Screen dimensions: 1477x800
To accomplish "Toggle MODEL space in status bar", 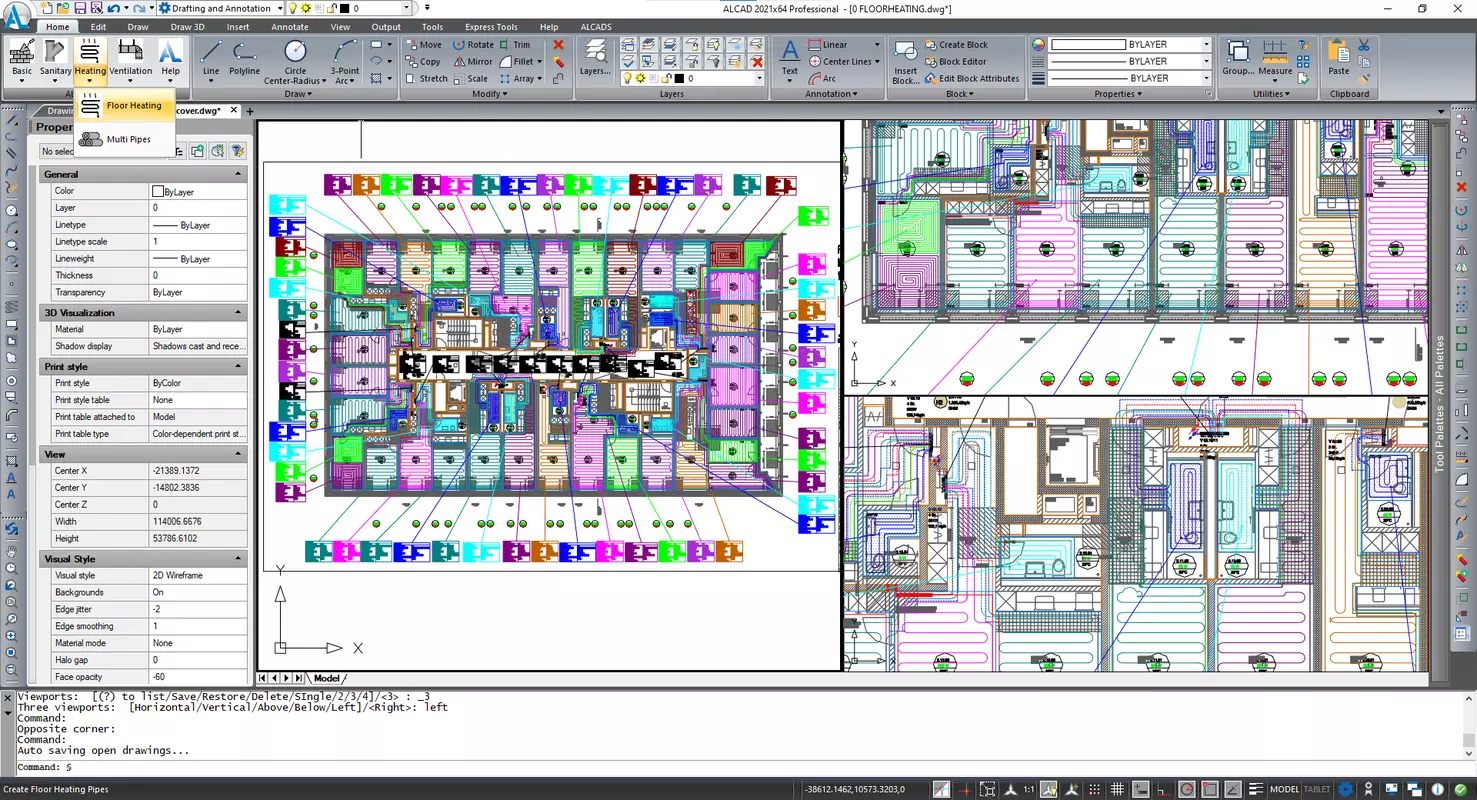I will [1284, 789].
